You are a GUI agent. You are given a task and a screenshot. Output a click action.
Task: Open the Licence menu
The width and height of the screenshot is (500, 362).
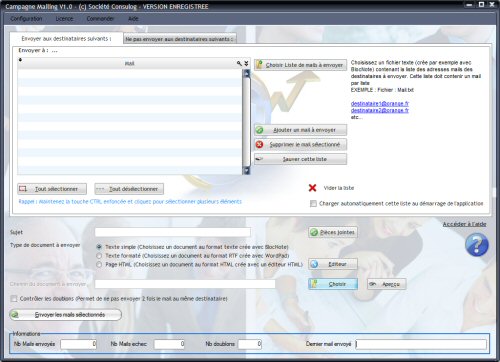coord(64,19)
